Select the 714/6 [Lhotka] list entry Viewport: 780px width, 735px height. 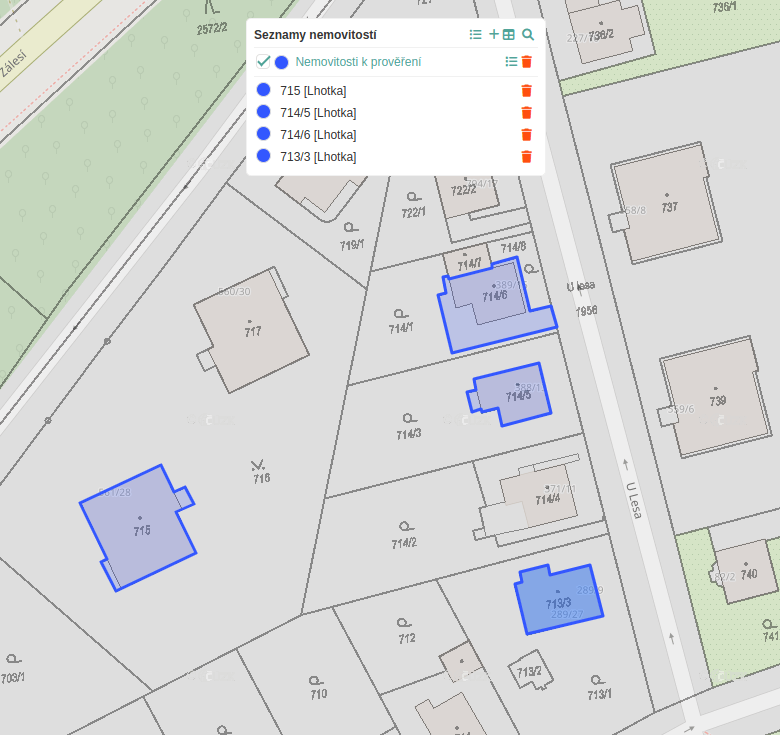318,135
